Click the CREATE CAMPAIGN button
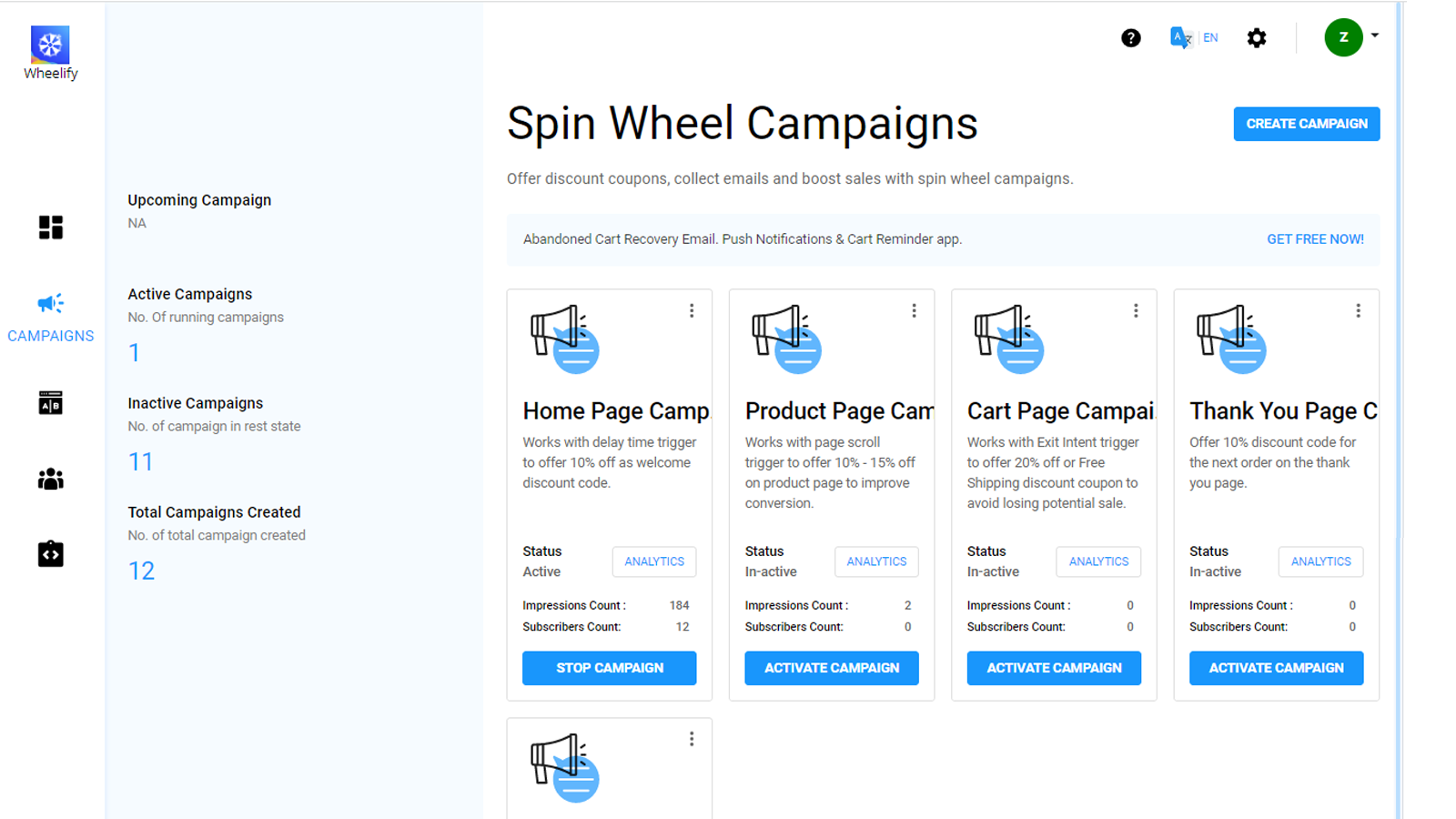The height and width of the screenshot is (819, 1456). click(x=1307, y=124)
